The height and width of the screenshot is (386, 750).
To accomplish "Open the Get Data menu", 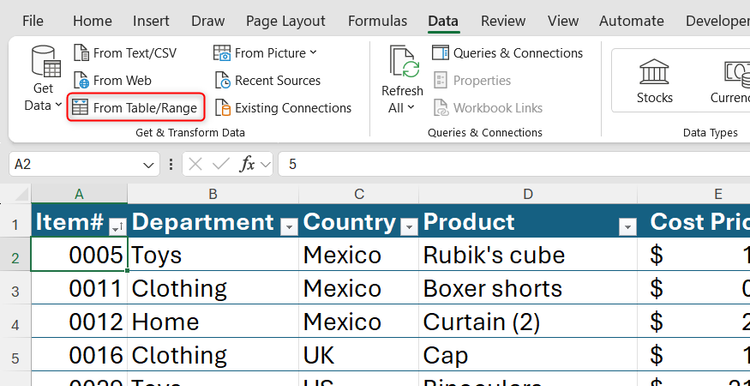I will pos(43,79).
